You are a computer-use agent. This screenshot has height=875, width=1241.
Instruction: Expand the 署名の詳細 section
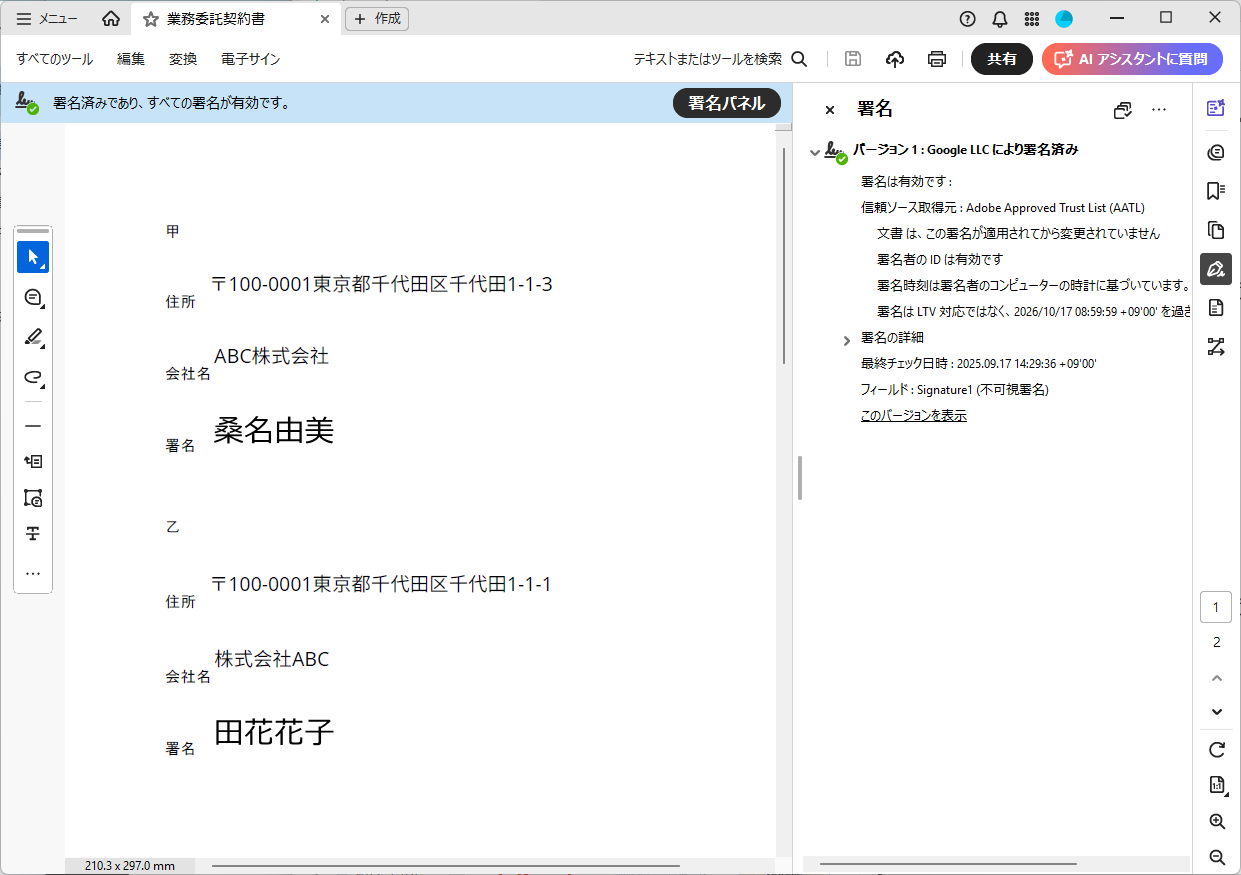(846, 340)
